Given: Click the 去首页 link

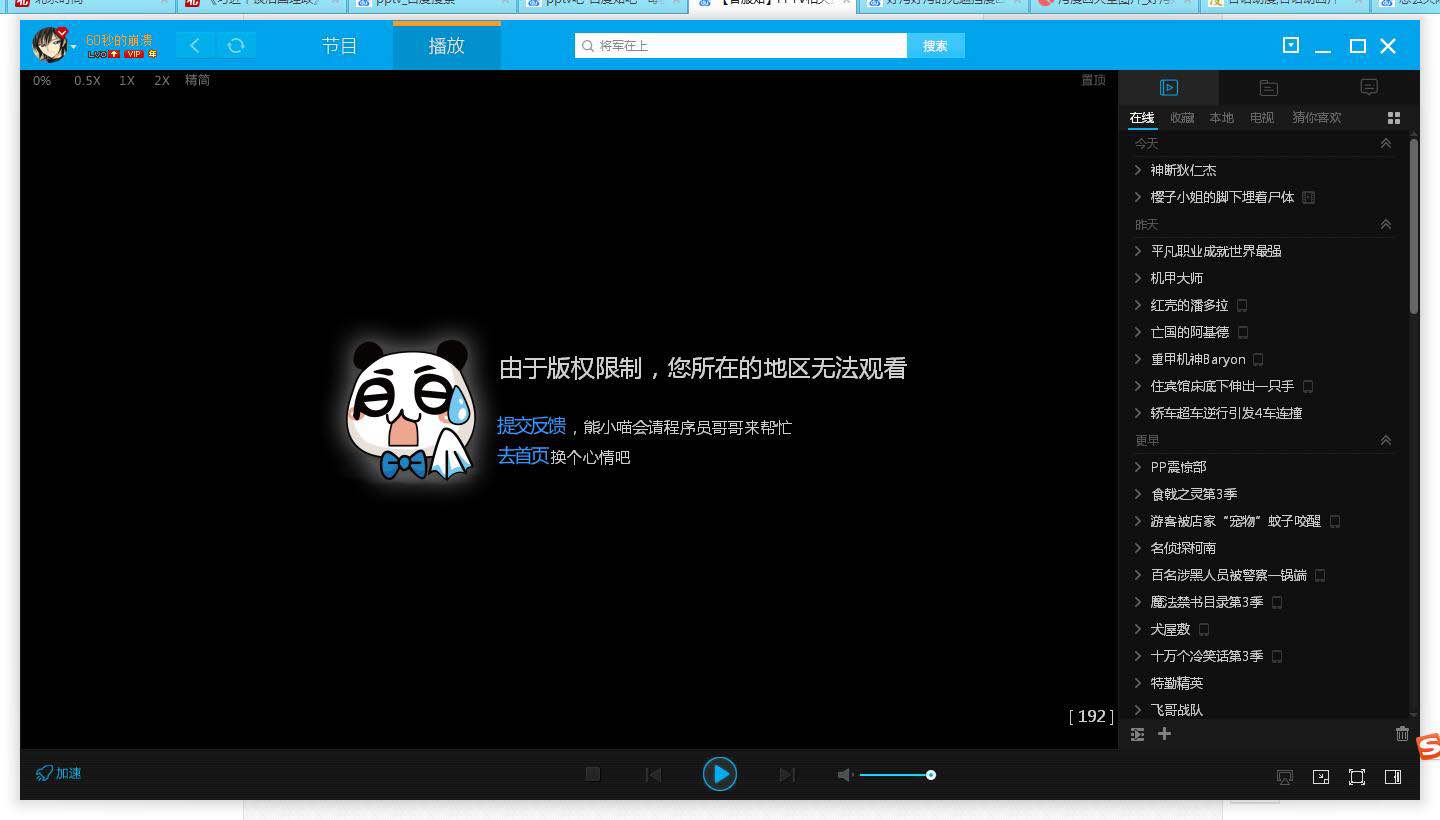Looking at the screenshot, I should (x=523, y=456).
